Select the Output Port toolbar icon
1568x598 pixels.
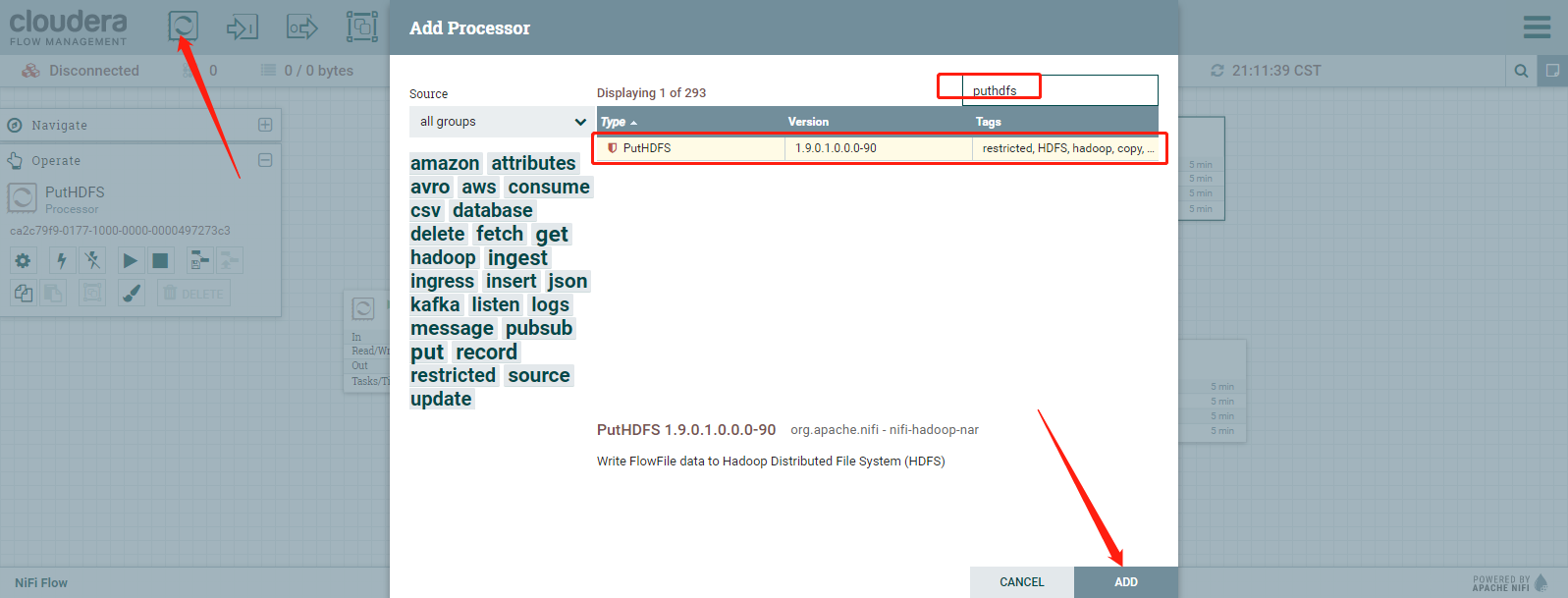tap(302, 27)
